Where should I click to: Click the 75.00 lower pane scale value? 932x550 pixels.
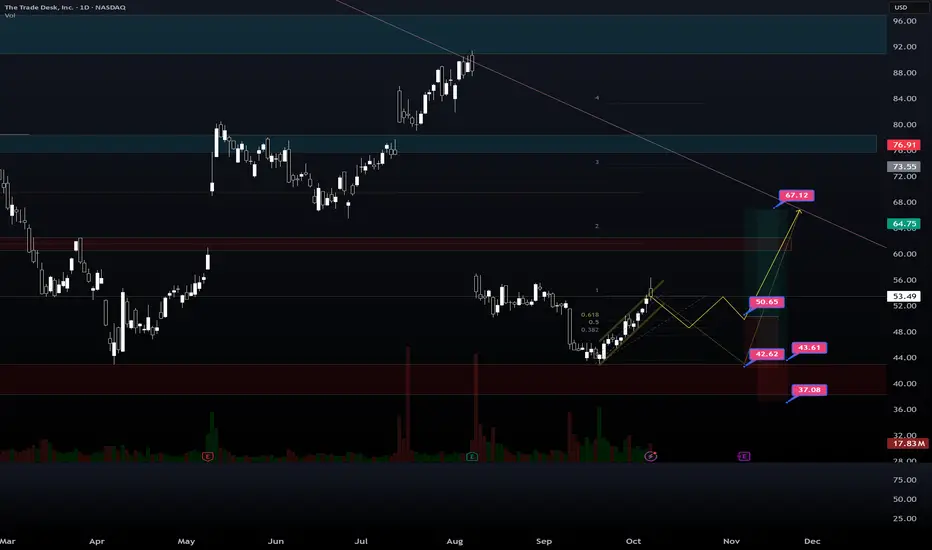904,480
